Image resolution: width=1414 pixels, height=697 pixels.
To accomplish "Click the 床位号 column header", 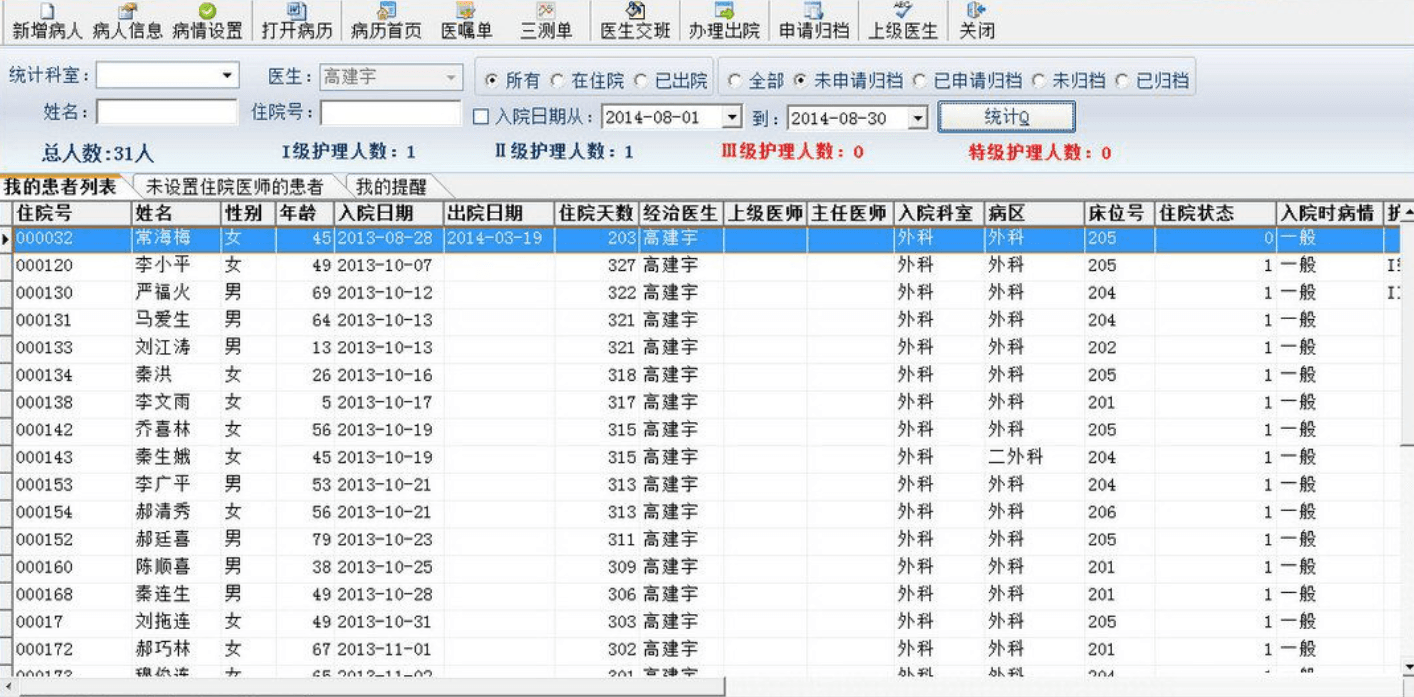I will click(x=1119, y=213).
